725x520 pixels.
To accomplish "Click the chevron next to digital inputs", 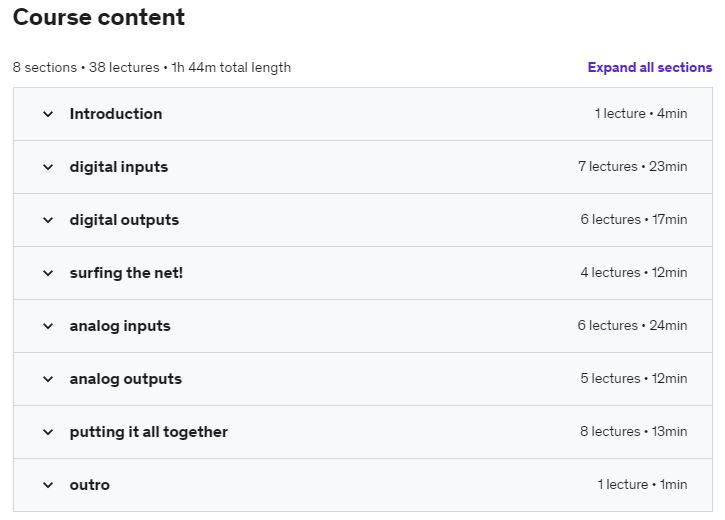I will click(48, 167).
